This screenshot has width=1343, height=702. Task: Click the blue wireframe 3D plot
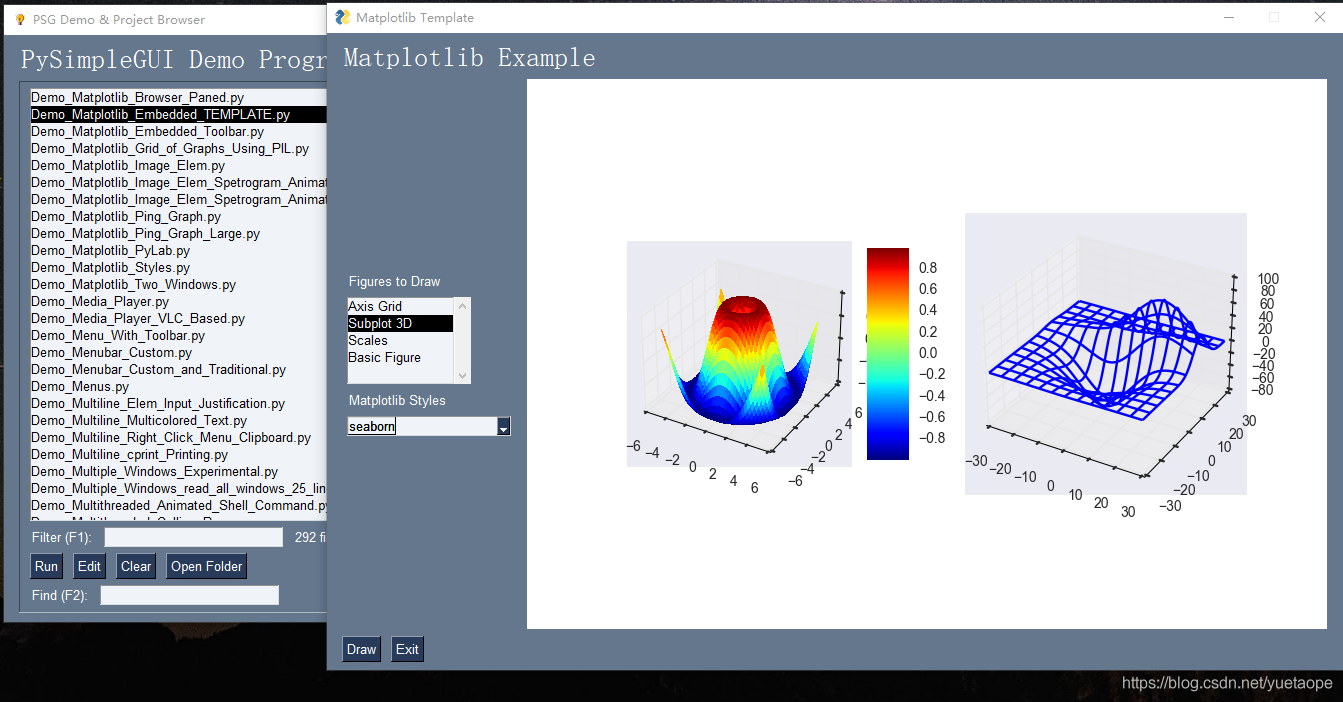coord(1105,354)
